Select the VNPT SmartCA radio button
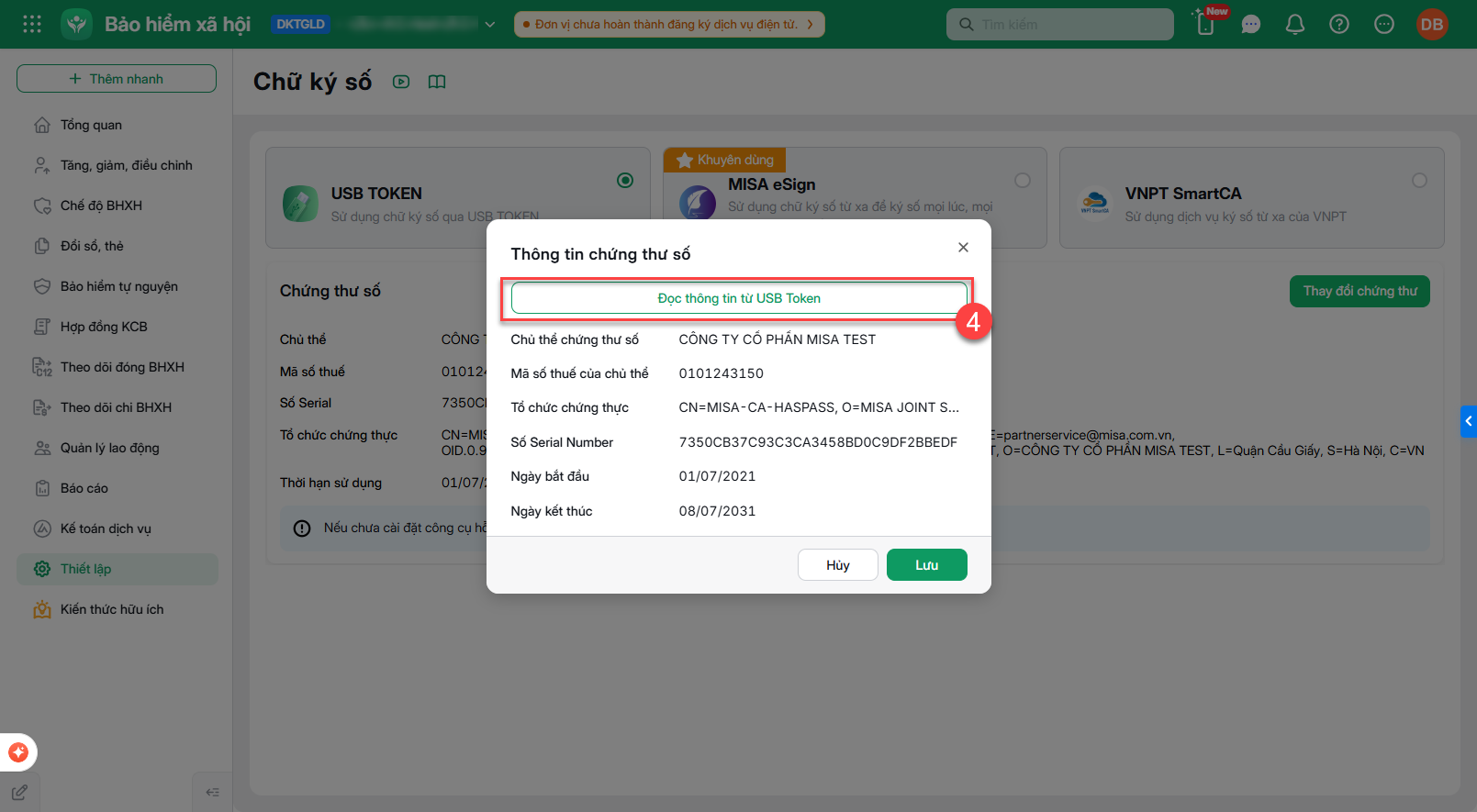Screen dimensions: 1477x812 (x=1420, y=181)
